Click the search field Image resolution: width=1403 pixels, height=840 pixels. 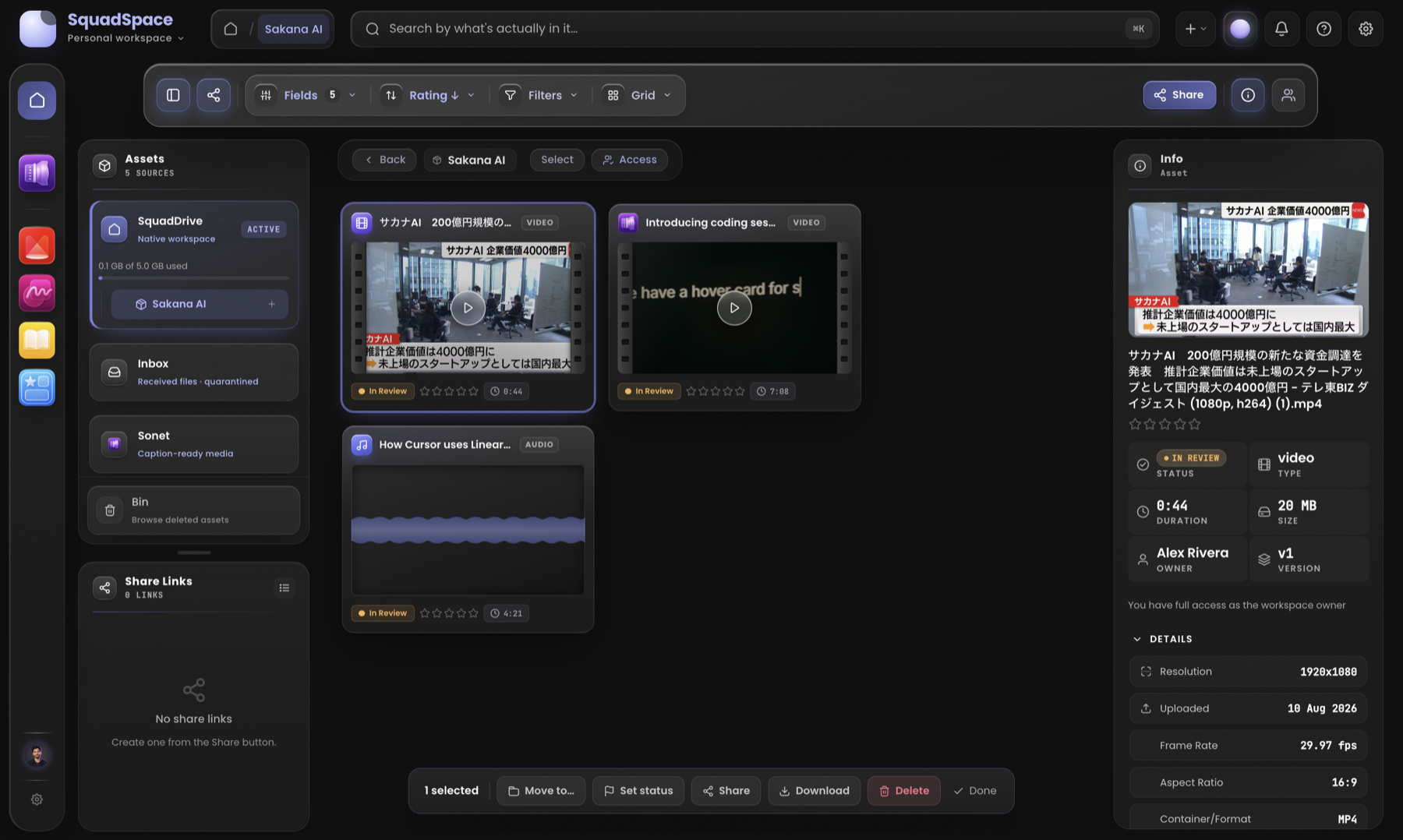755,29
